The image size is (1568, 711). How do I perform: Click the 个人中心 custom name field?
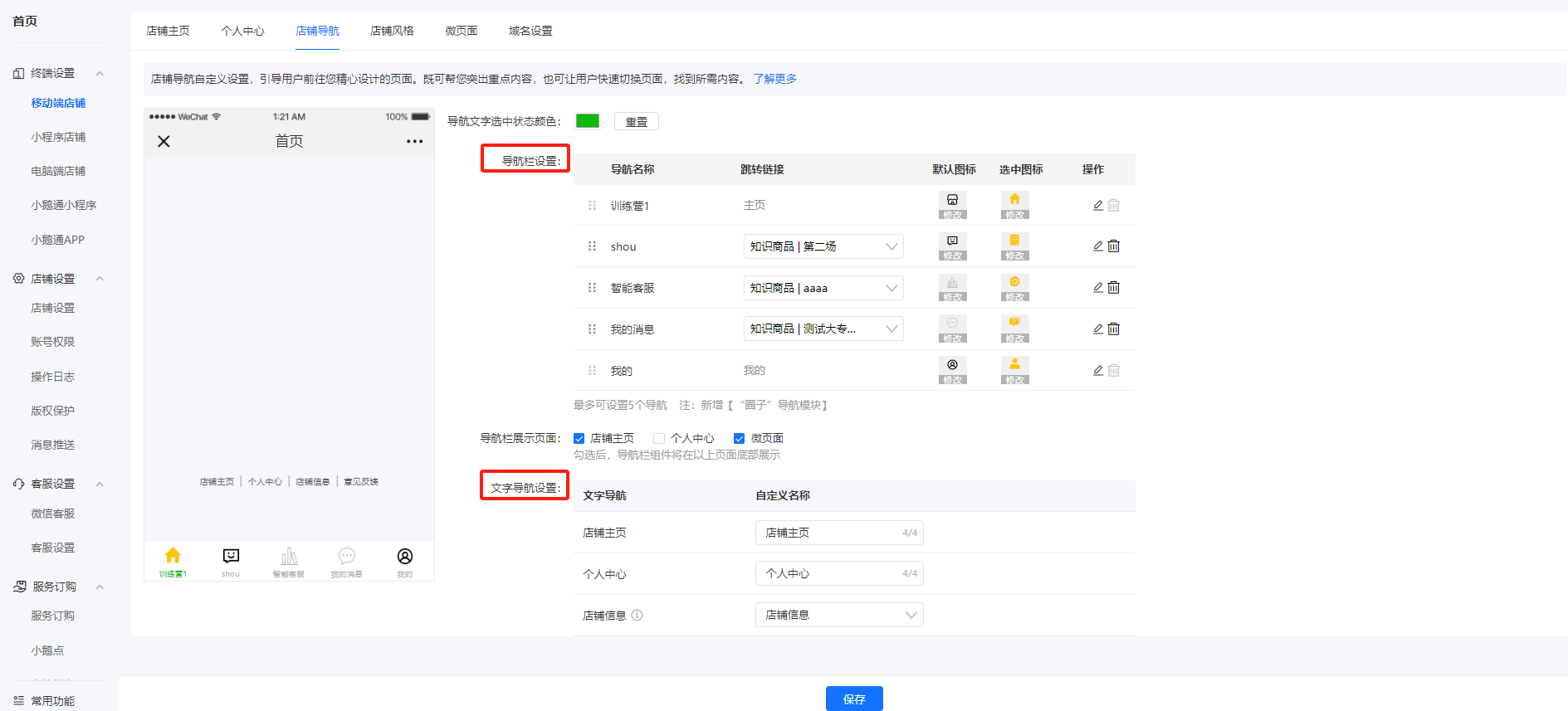click(839, 573)
